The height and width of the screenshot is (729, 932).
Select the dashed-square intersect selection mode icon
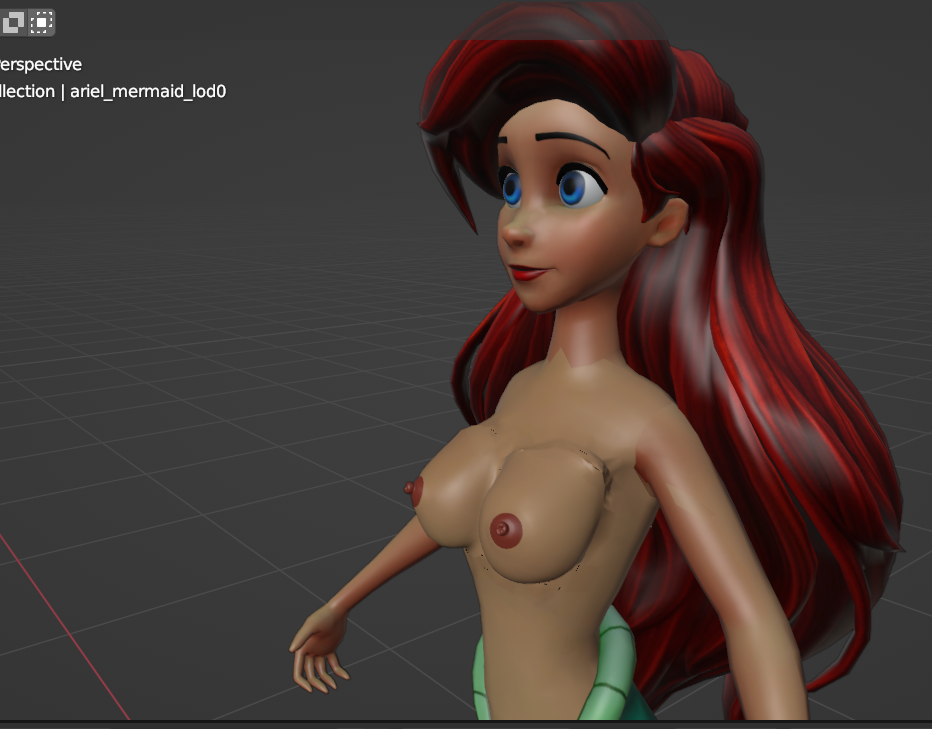click(x=41, y=23)
